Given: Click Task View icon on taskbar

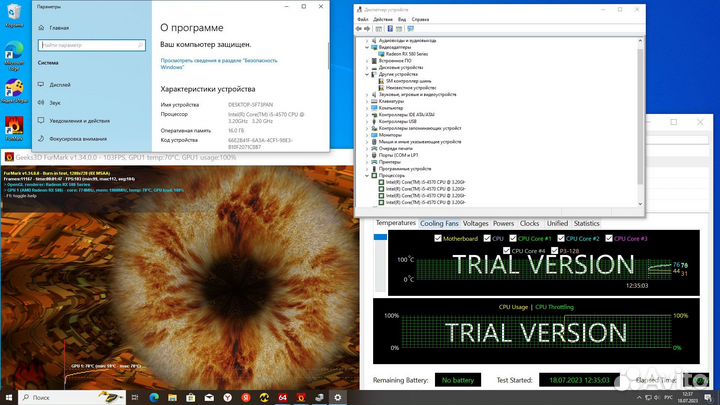Looking at the screenshot, I should pos(135,398).
